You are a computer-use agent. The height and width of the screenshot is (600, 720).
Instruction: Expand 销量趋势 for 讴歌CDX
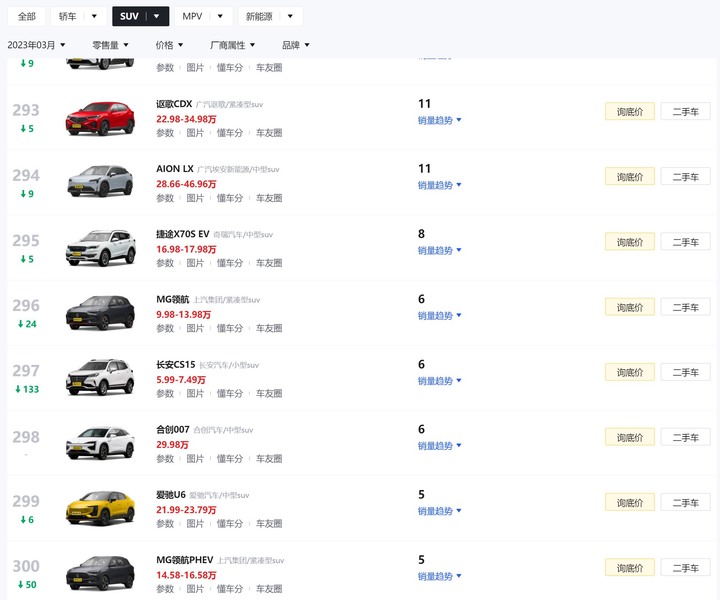439,120
